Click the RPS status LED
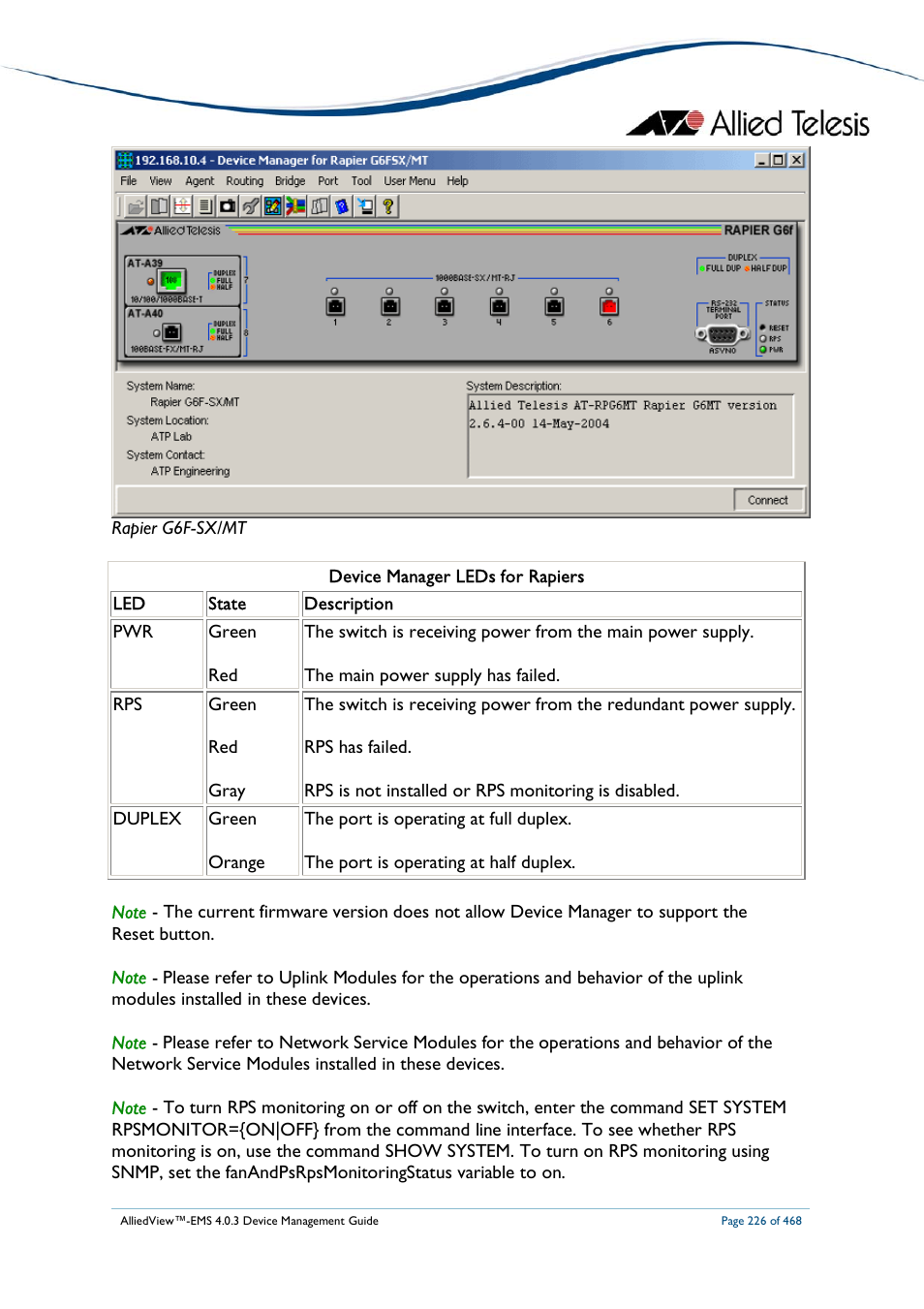Screen dimensions: 924x1309 [x=763, y=339]
